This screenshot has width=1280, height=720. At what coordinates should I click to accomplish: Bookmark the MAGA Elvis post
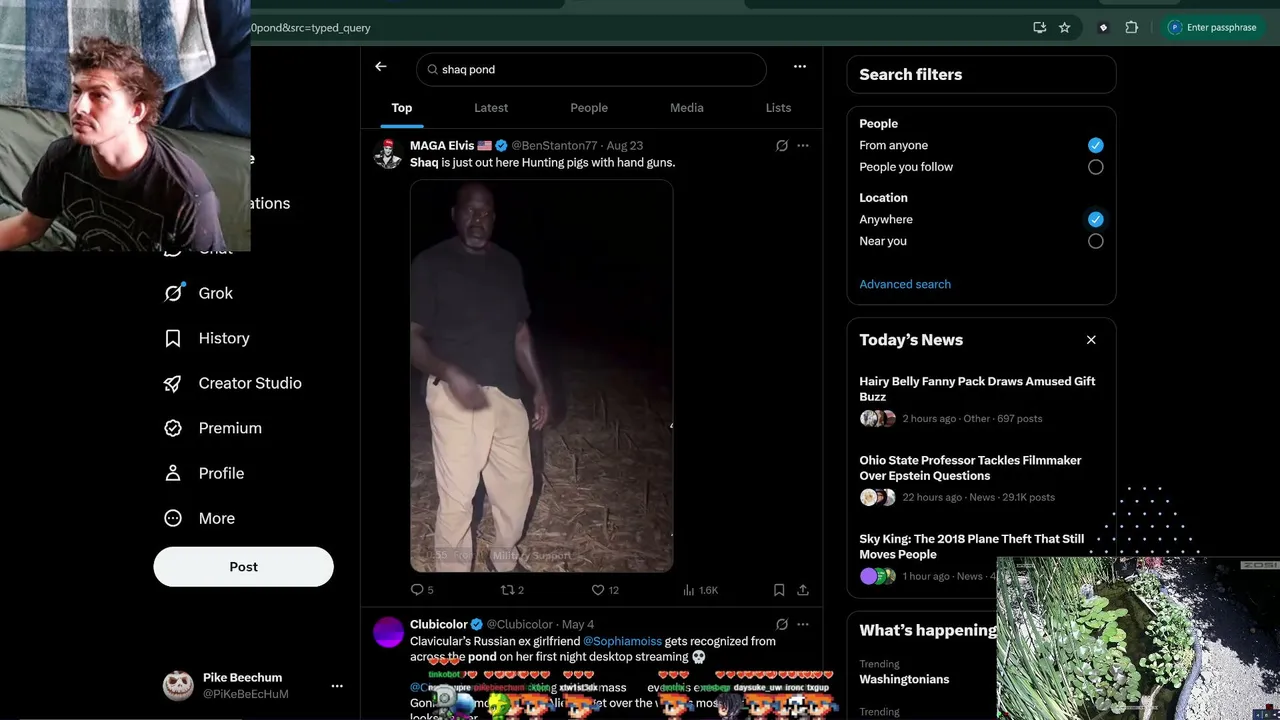779,590
